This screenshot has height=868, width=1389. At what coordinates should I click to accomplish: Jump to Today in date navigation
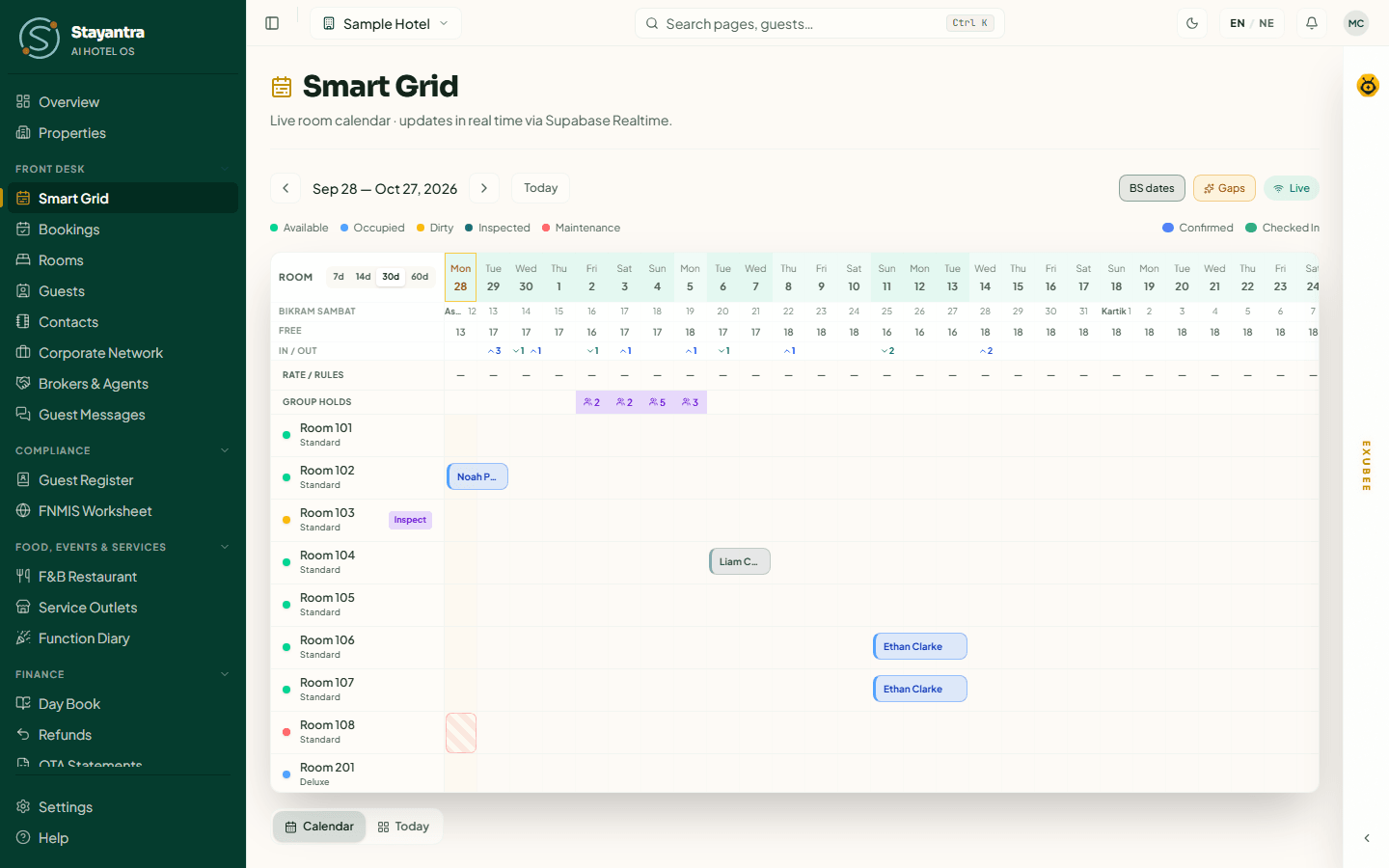coord(540,188)
